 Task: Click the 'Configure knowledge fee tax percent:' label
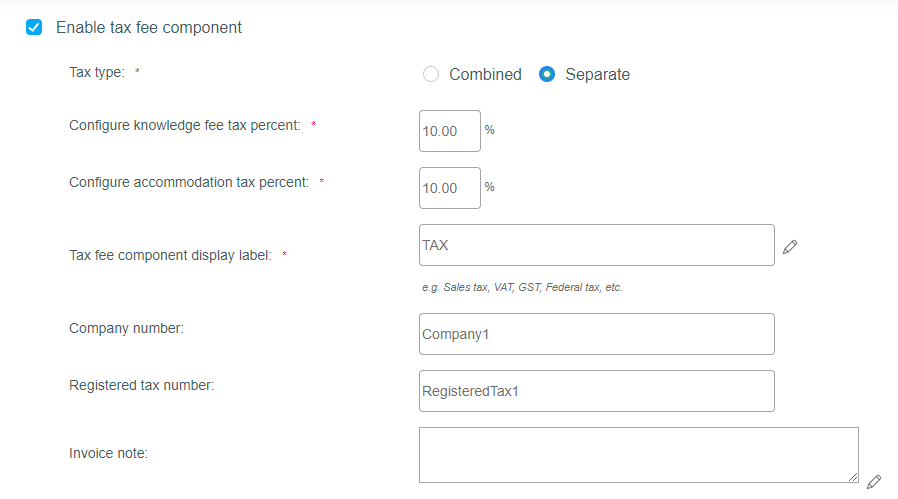pyautogui.click(x=184, y=125)
